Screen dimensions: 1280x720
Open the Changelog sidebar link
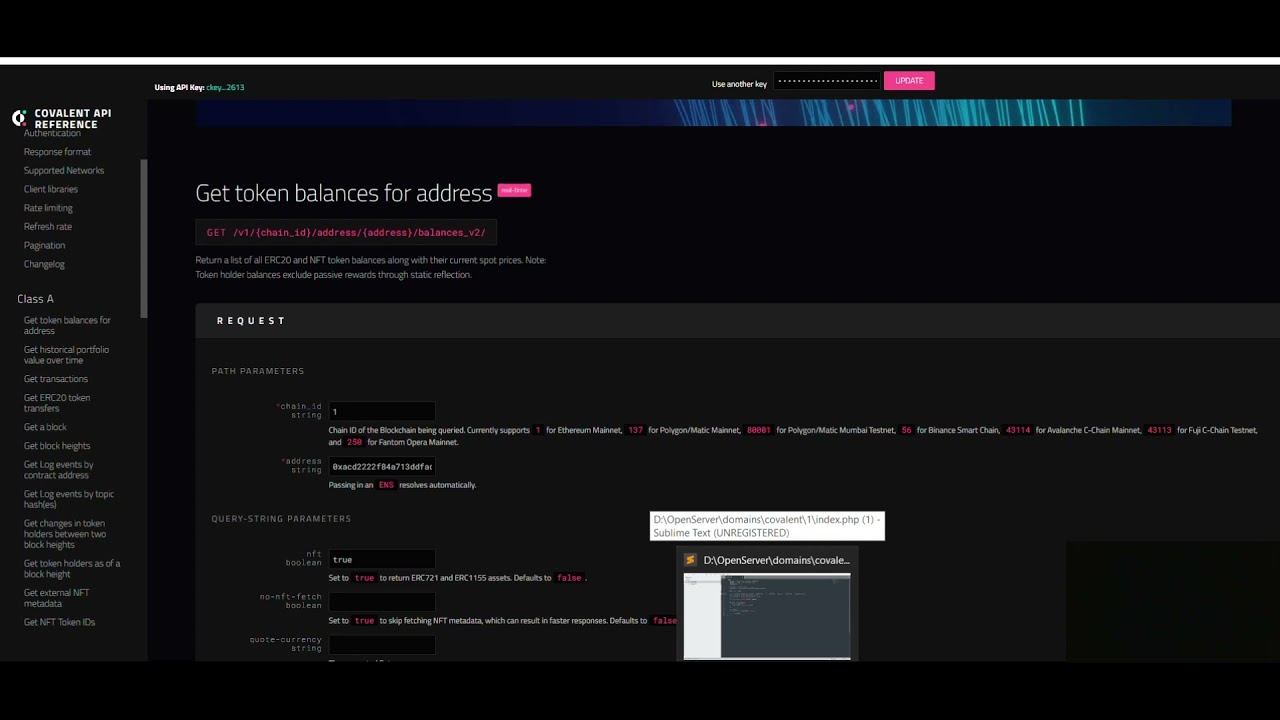pos(44,264)
